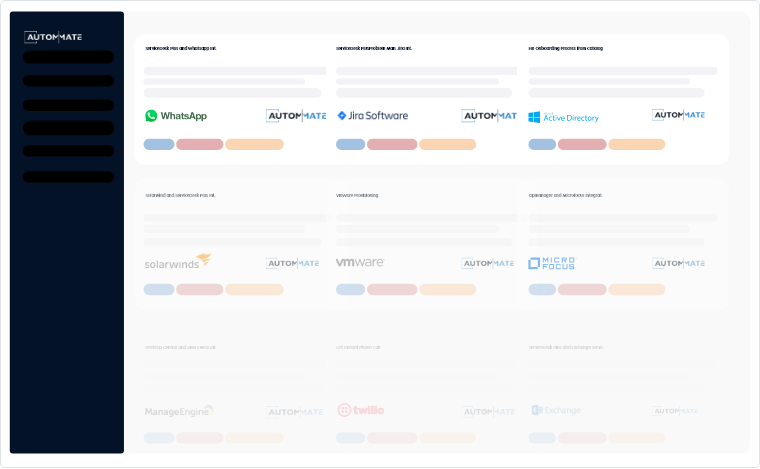This screenshot has height=469, width=760.
Task: Click the orange tag under Micro Focus
Action: 637,290
